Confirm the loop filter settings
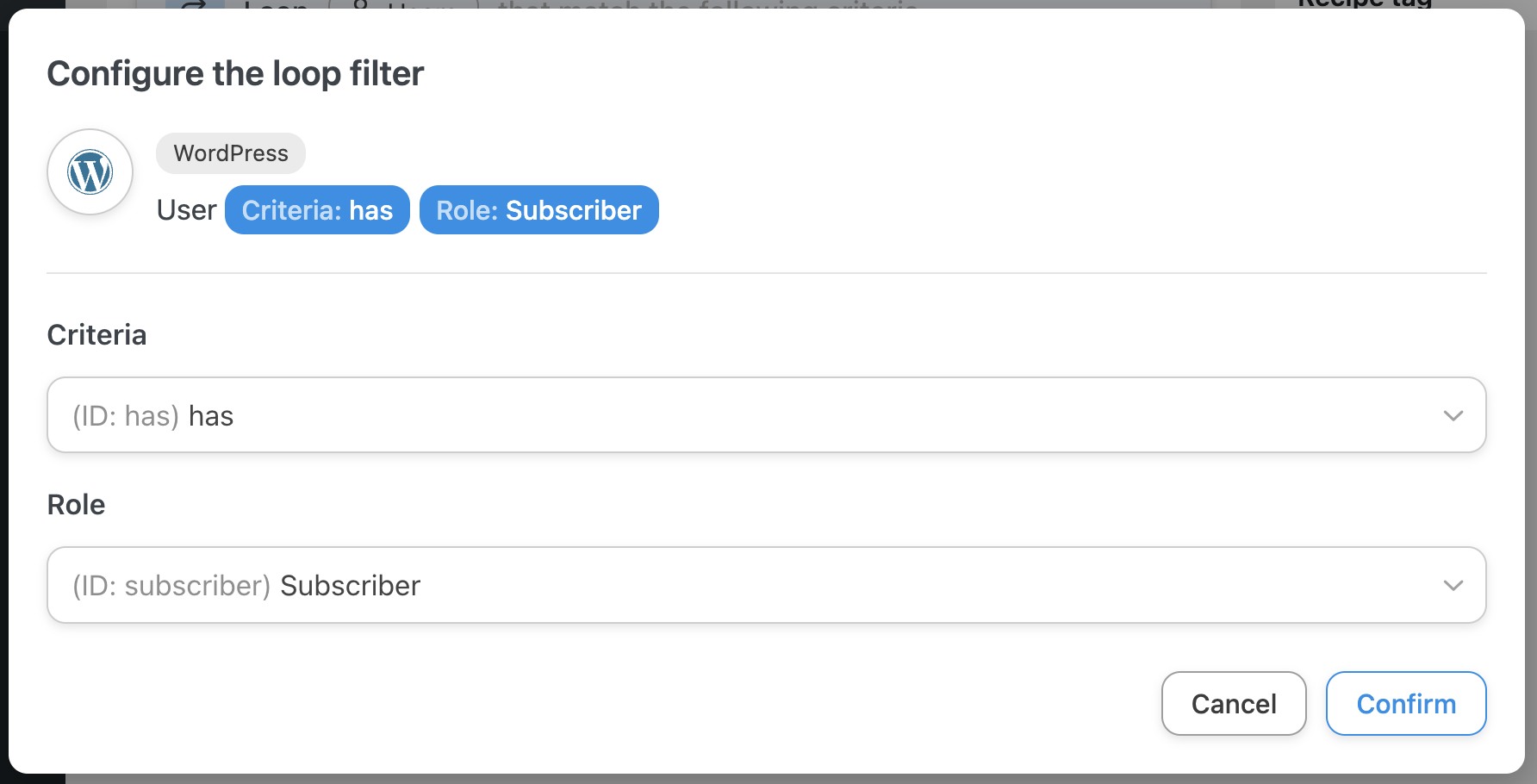 point(1405,704)
